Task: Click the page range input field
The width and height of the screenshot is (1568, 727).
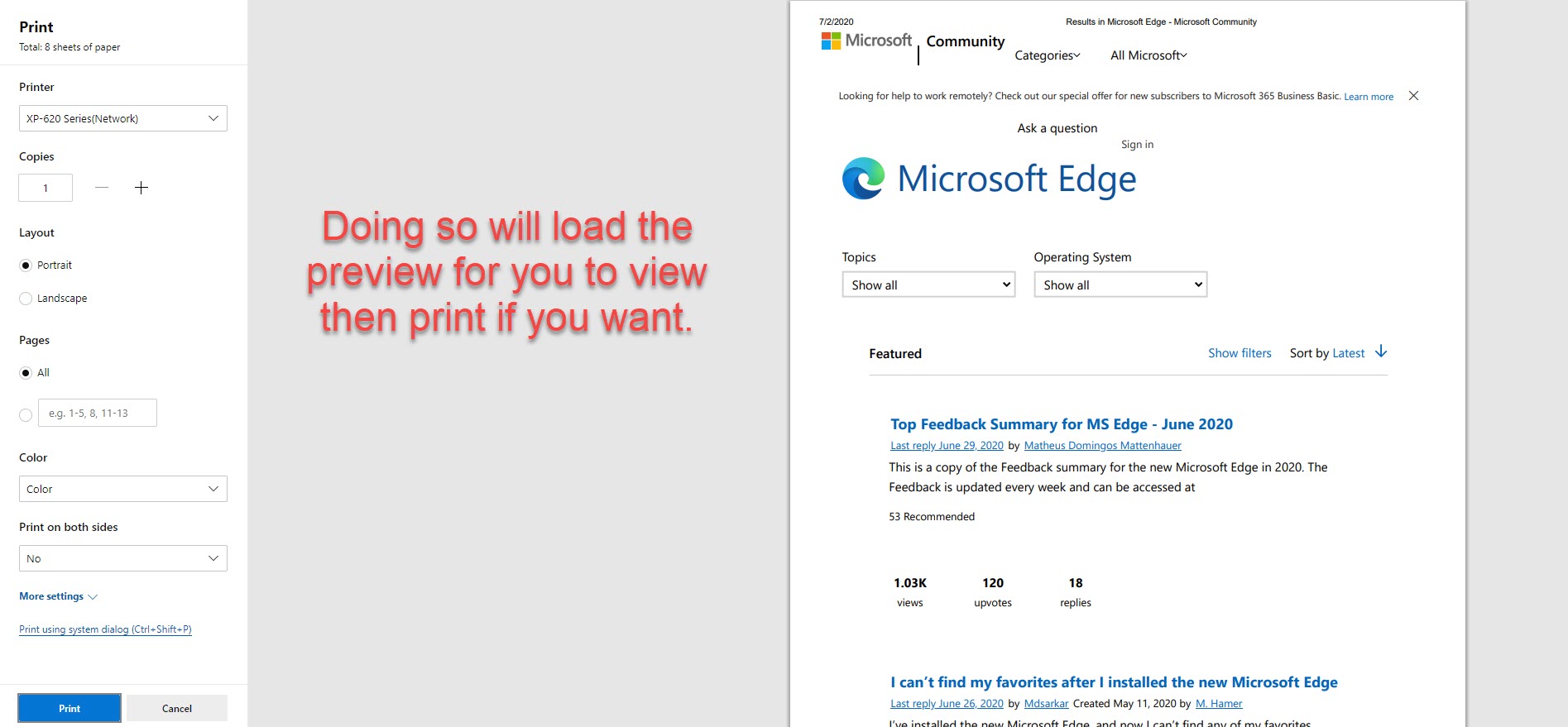Action: point(98,413)
